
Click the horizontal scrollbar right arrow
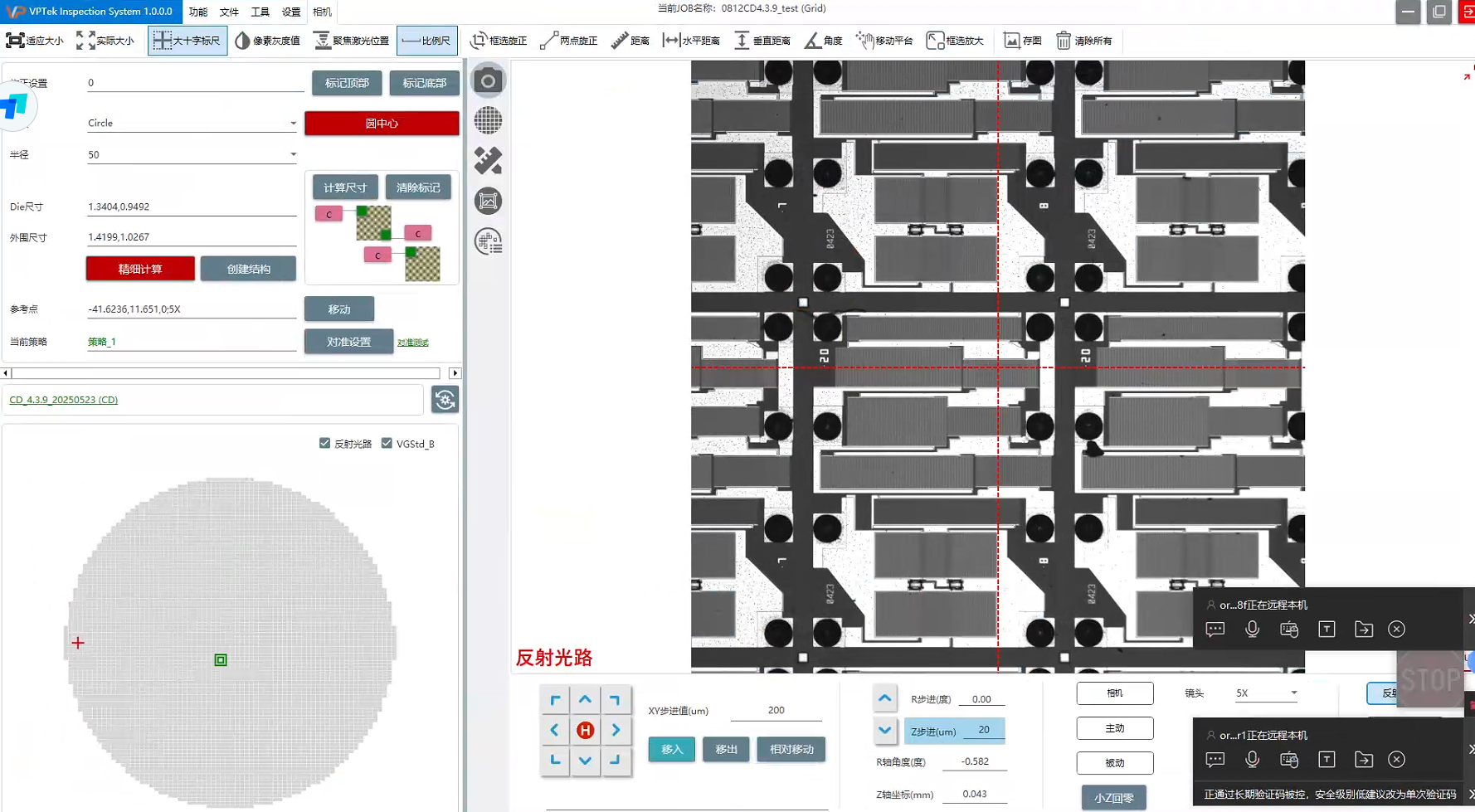point(455,373)
